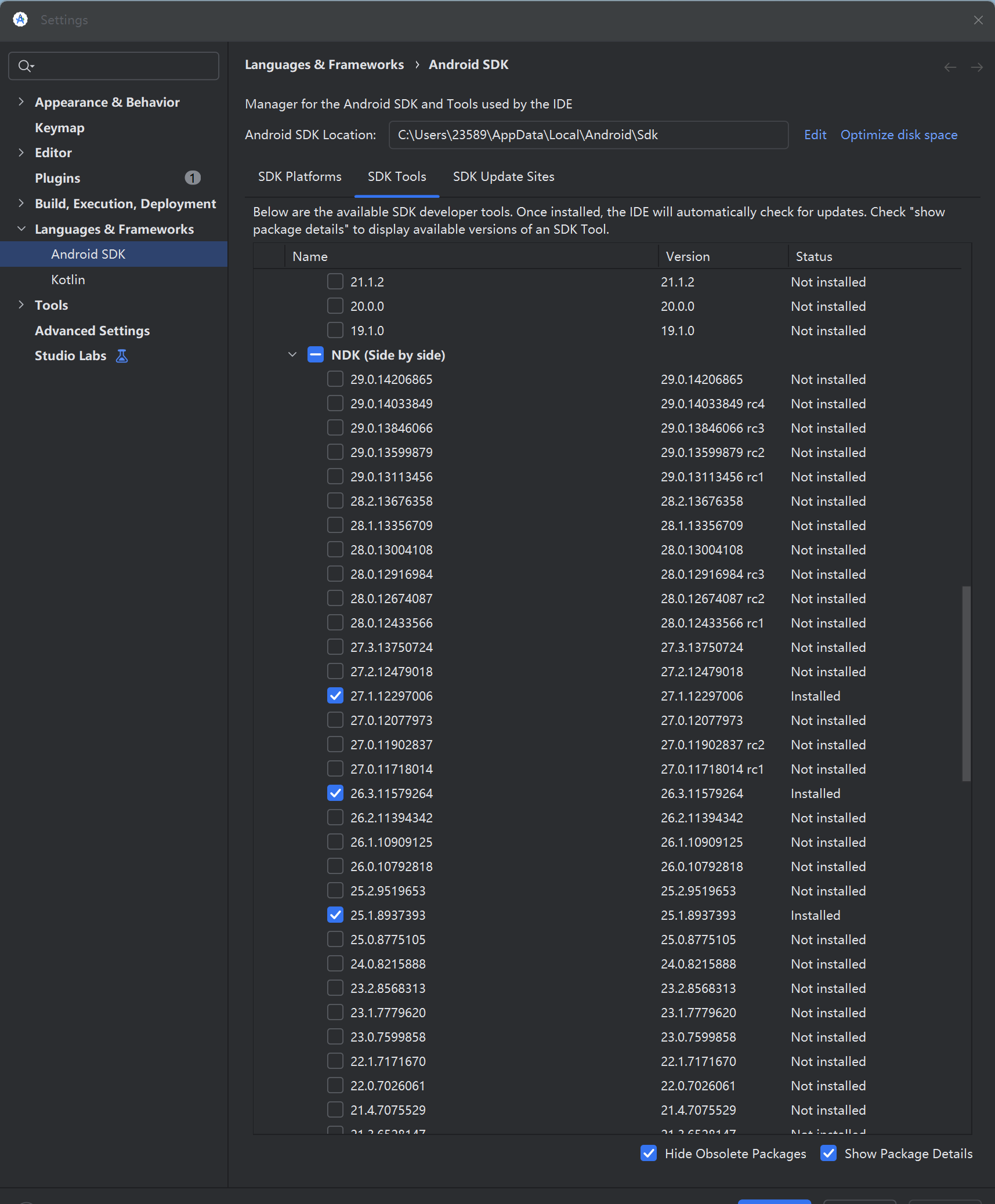The height and width of the screenshot is (1204, 995).
Task: Open SDK Update Sites tab
Action: coord(504,177)
